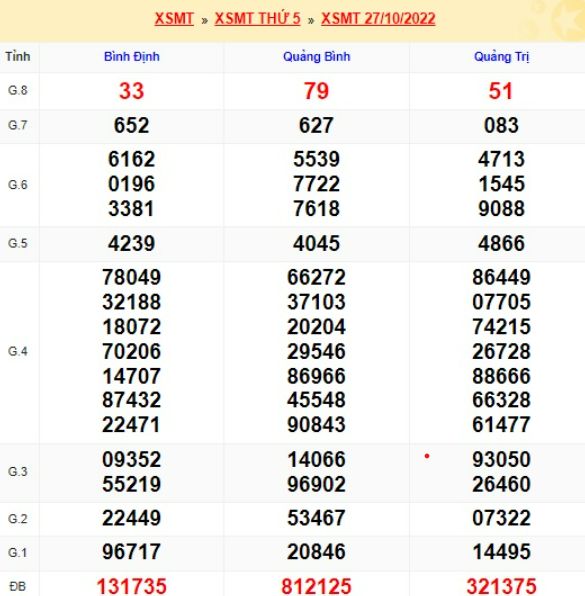Select G.3 number 96902

pyautogui.click(x=317, y=484)
